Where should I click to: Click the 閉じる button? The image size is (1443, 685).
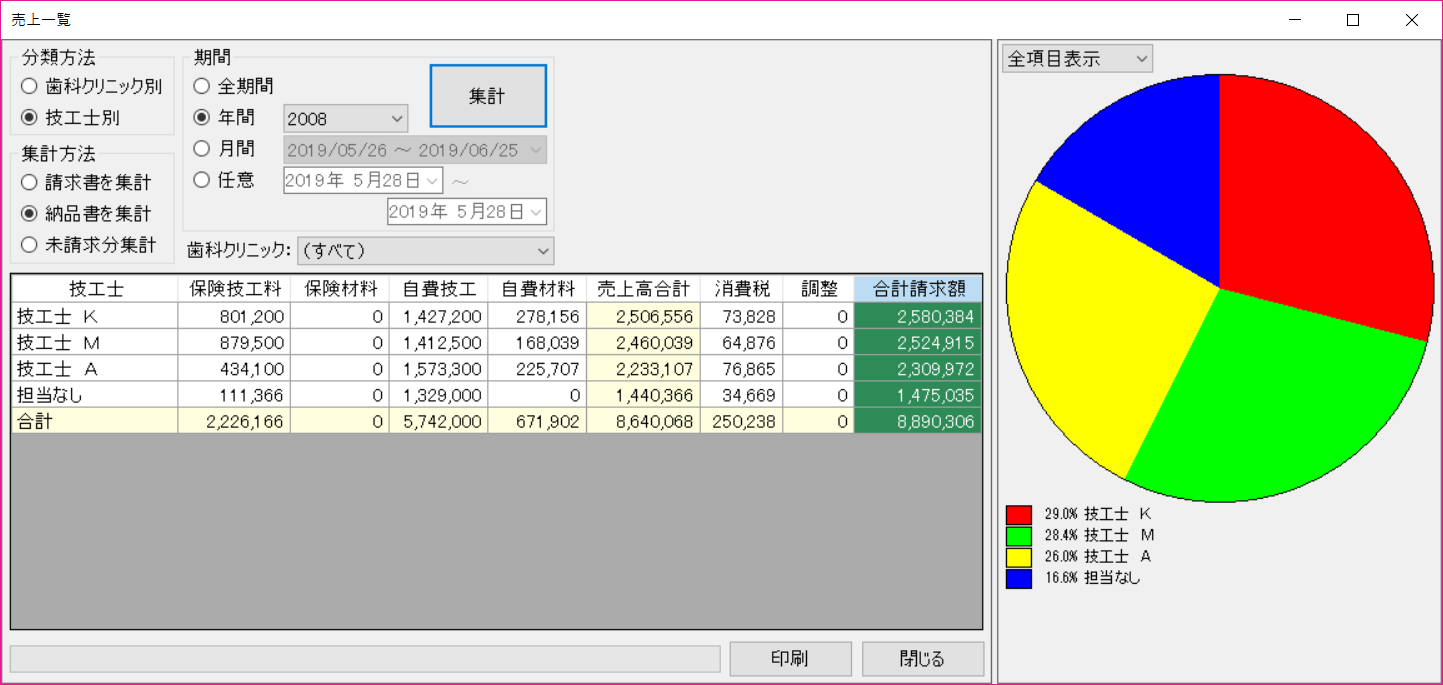click(923, 659)
